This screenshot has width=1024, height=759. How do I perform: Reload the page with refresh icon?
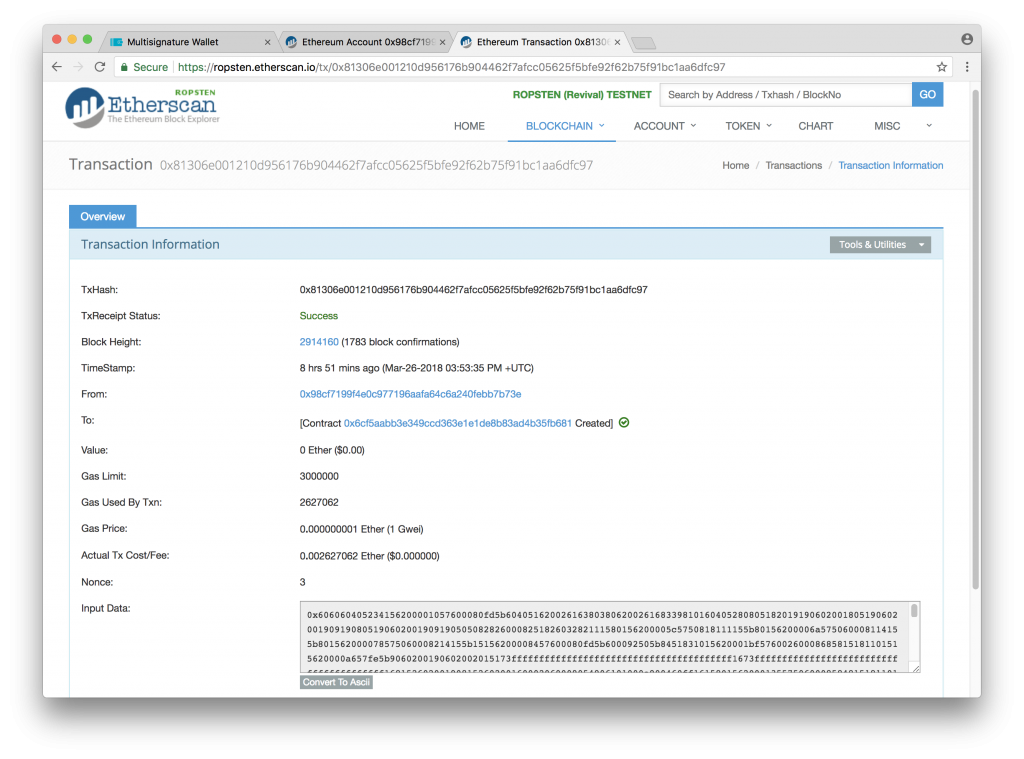point(100,67)
